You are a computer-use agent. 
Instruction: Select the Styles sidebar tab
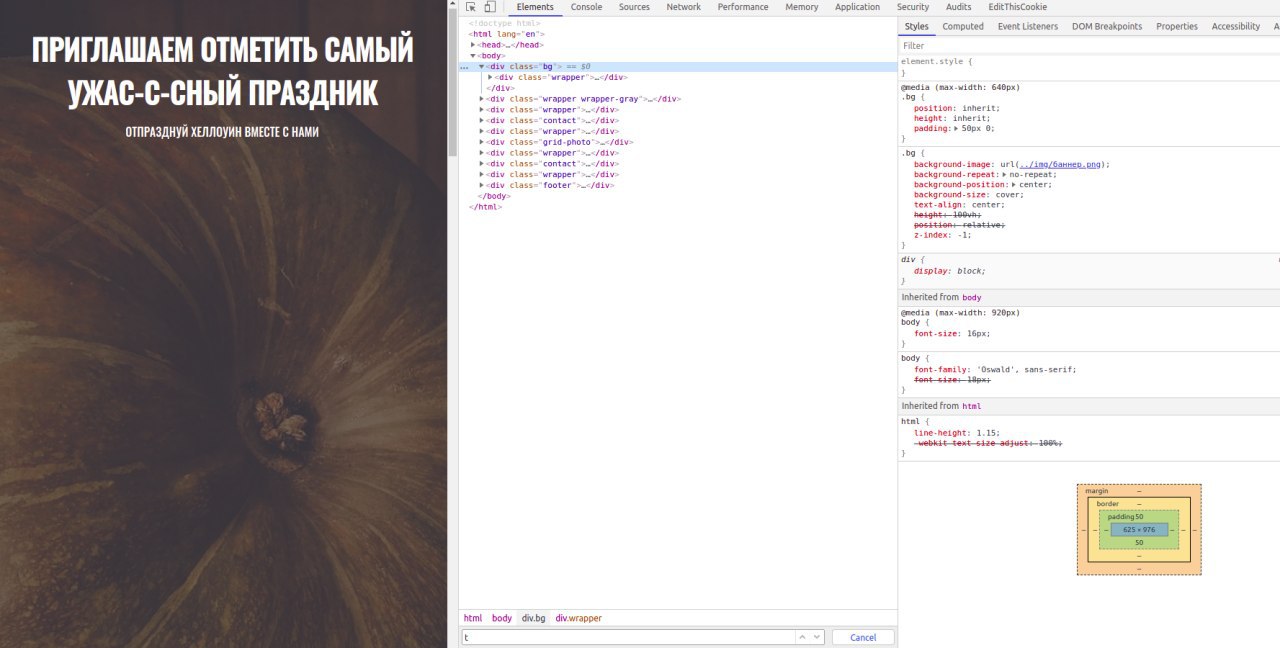(916, 27)
